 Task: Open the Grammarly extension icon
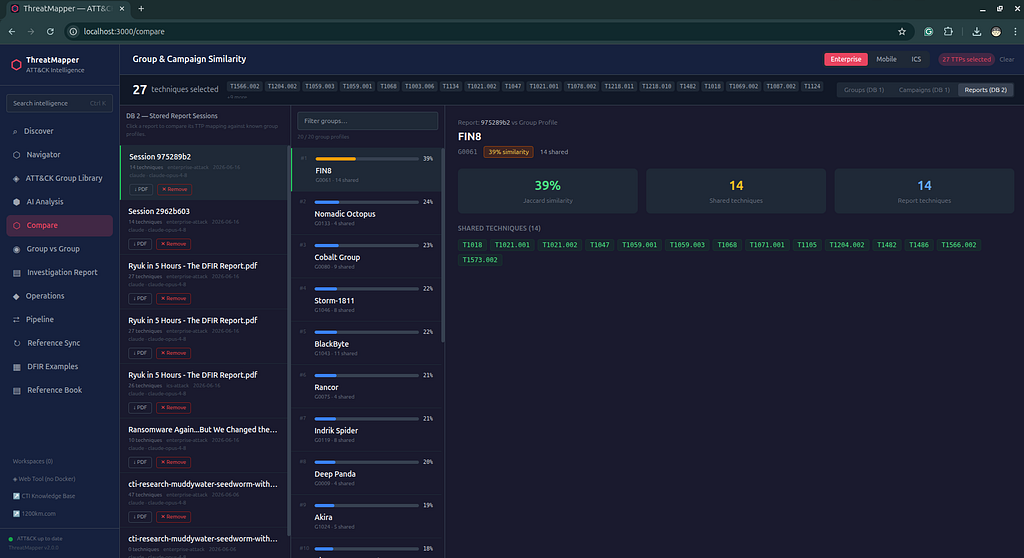point(928,31)
